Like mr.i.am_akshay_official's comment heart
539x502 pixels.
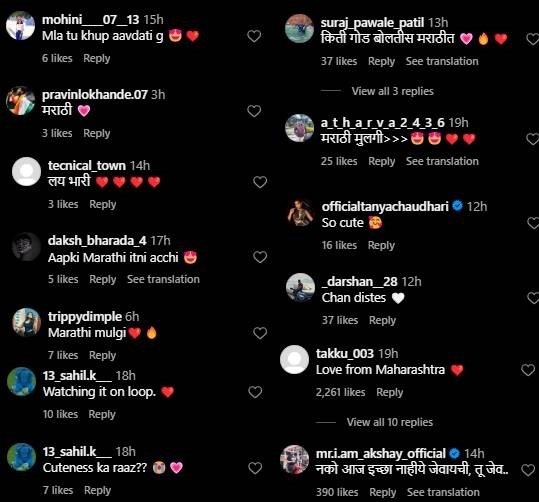[x=528, y=470]
